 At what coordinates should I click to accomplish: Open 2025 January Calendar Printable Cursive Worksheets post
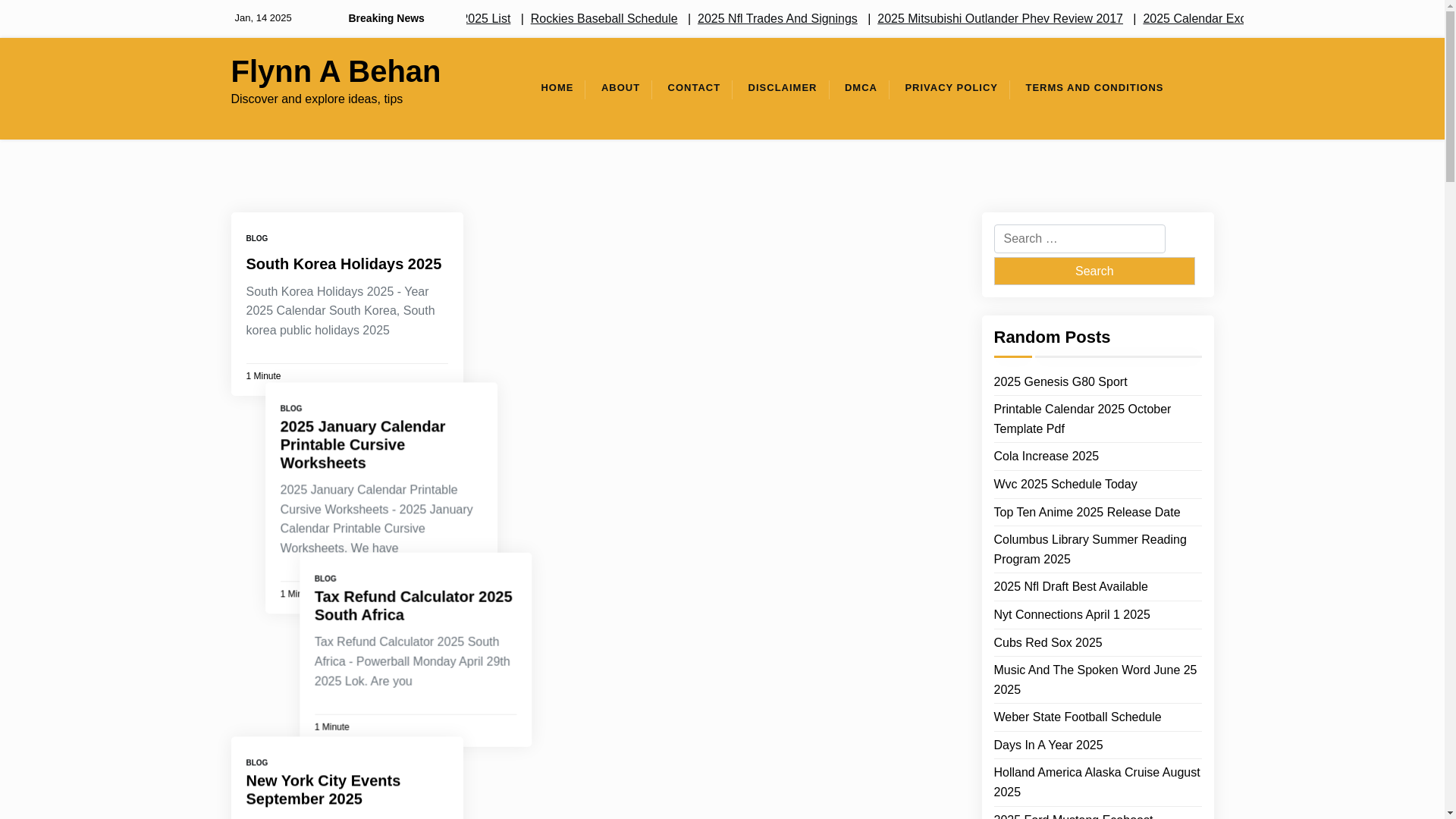click(x=362, y=444)
